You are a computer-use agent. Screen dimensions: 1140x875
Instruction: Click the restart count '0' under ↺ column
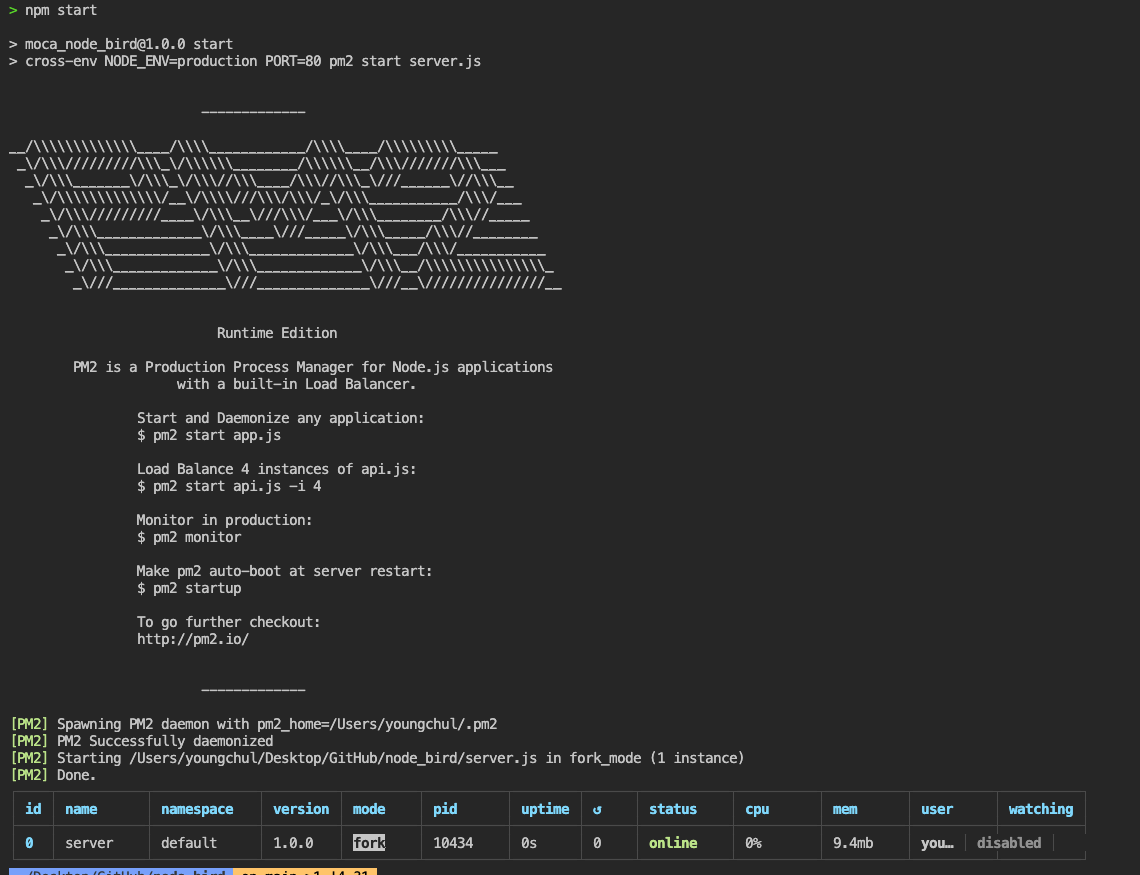tap(597, 843)
